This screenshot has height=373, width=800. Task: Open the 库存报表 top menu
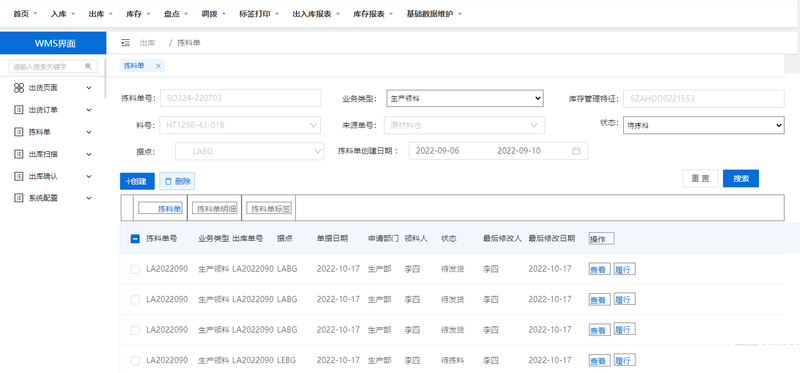click(x=373, y=14)
